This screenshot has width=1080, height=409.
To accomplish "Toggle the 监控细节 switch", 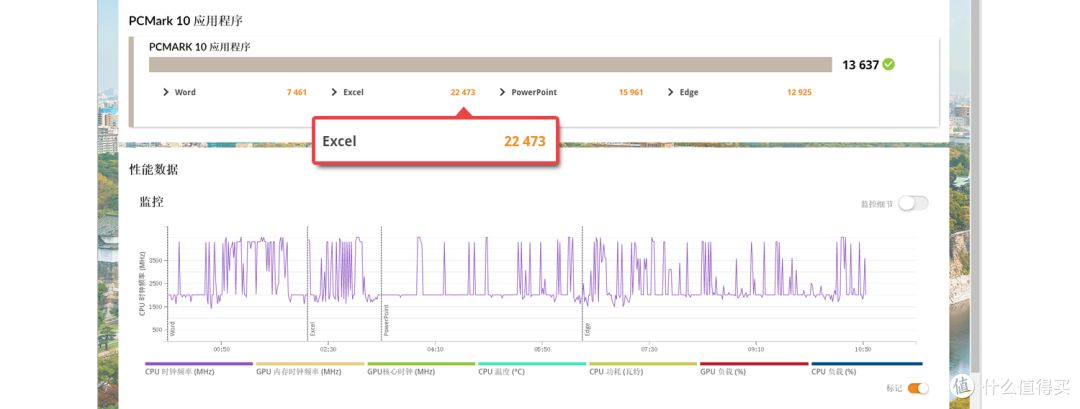I will [913, 204].
